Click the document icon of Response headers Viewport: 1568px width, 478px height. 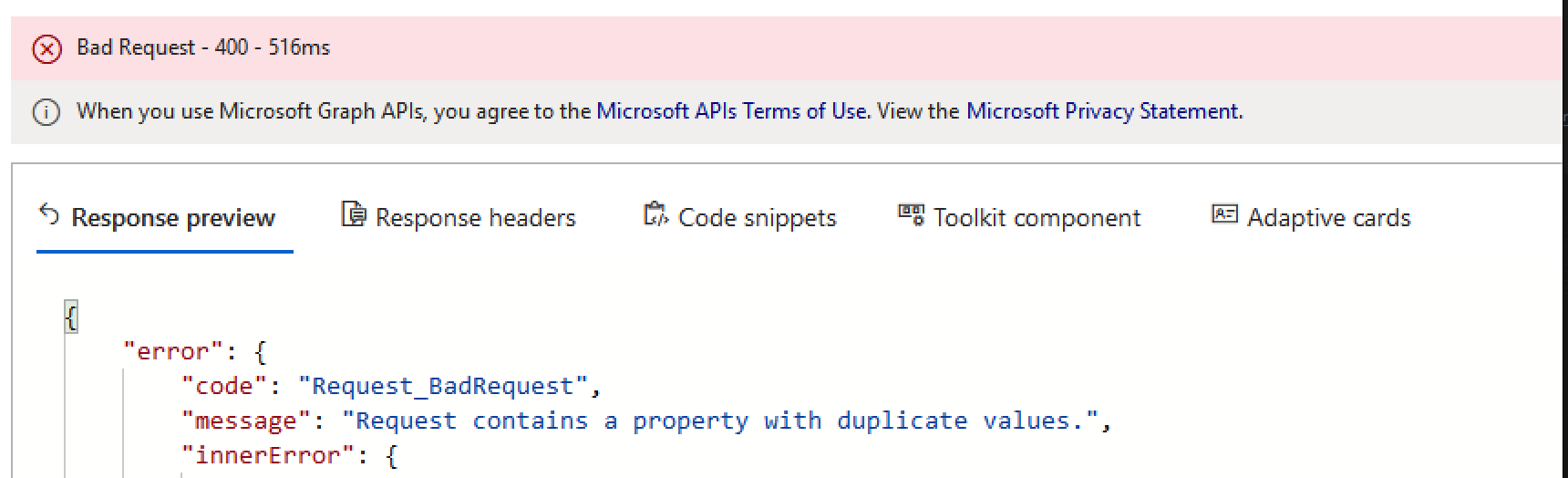(x=353, y=214)
